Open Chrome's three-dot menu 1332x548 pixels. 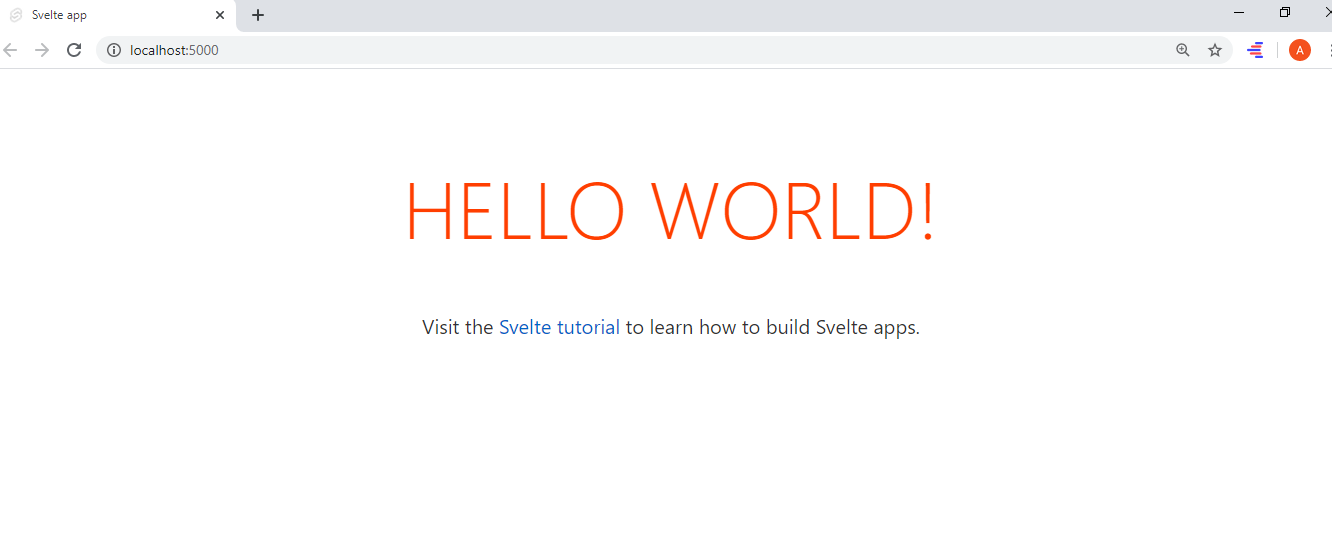coord(1329,50)
